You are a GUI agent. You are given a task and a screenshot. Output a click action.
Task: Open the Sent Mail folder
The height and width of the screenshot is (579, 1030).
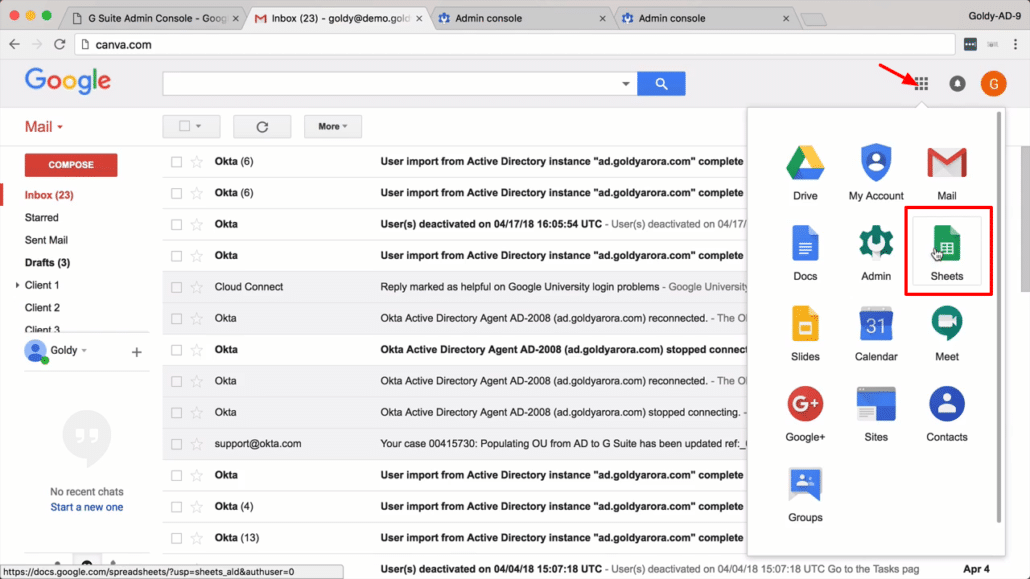click(x=46, y=240)
